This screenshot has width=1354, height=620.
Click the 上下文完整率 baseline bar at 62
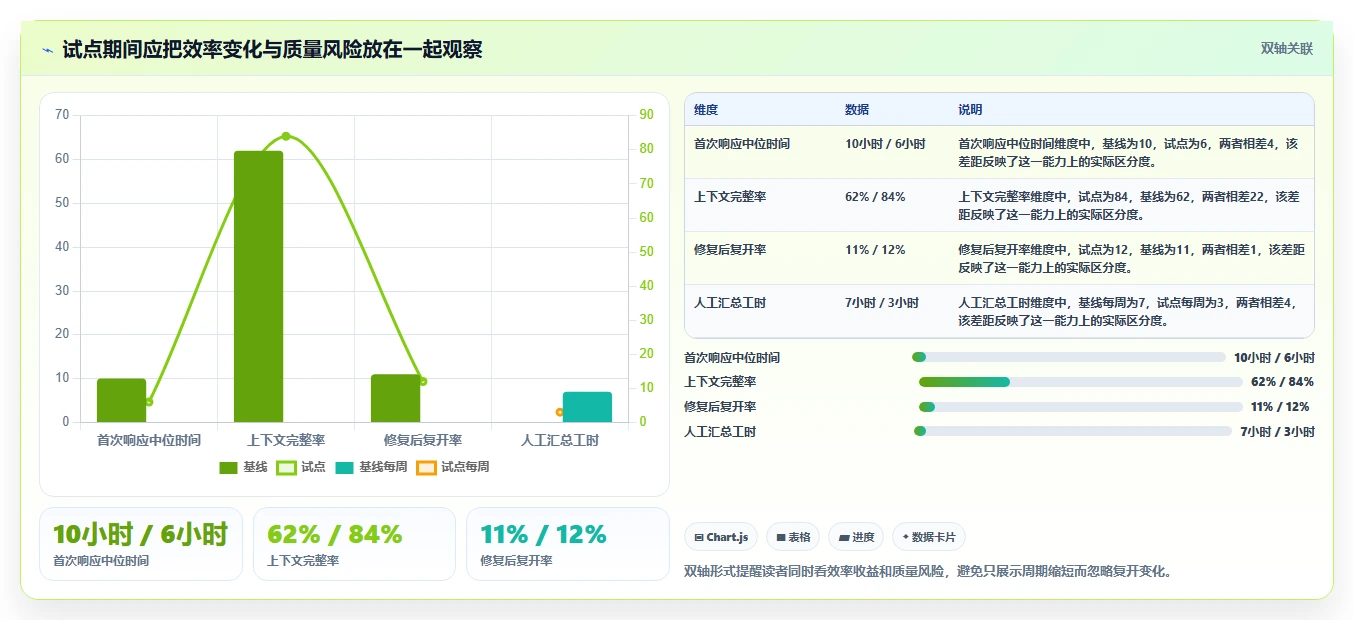(x=258, y=286)
